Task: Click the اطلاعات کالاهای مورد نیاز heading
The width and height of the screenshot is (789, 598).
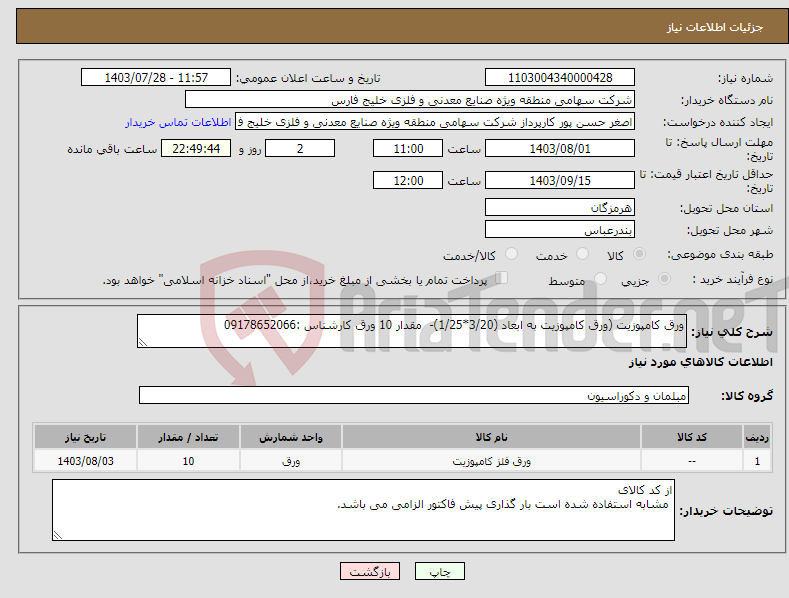Action: pos(700,362)
